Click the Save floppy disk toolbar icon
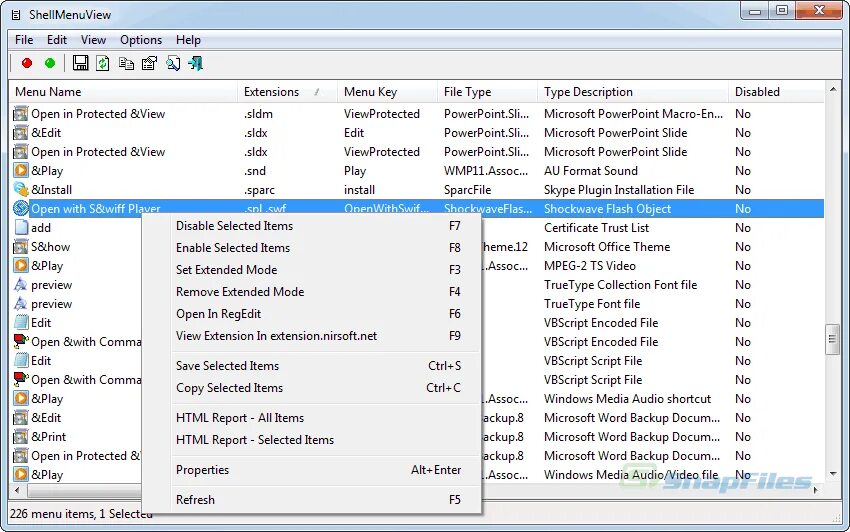Viewport: 850px width, 532px height. point(80,63)
